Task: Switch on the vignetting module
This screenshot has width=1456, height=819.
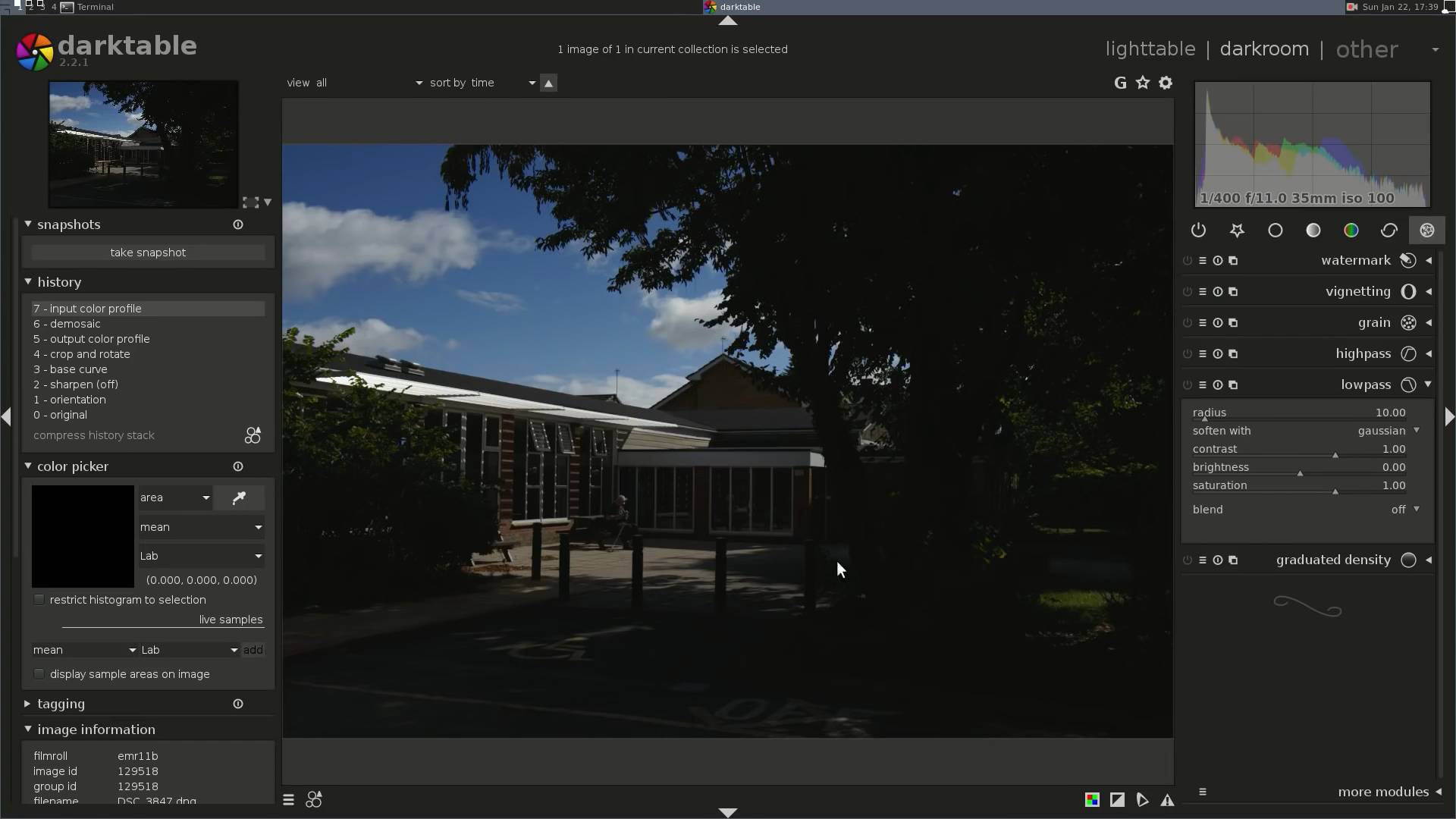Action: [x=1187, y=292]
